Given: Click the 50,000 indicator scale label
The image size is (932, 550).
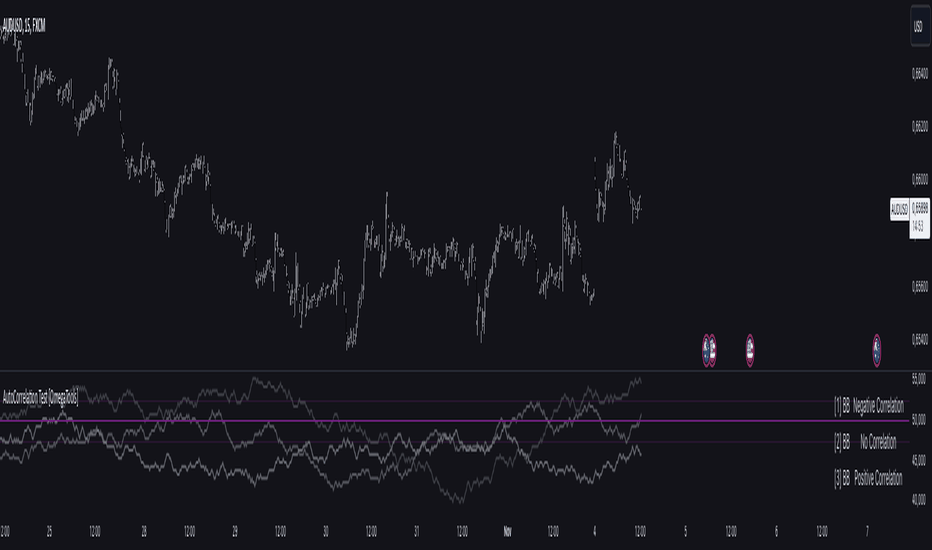Looking at the screenshot, I should (x=918, y=420).
